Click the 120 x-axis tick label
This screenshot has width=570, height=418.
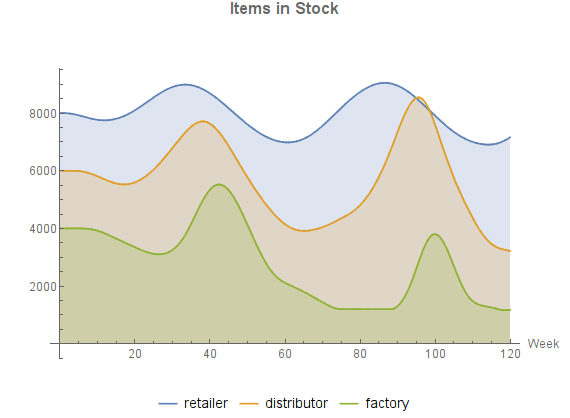click(510, 354)
